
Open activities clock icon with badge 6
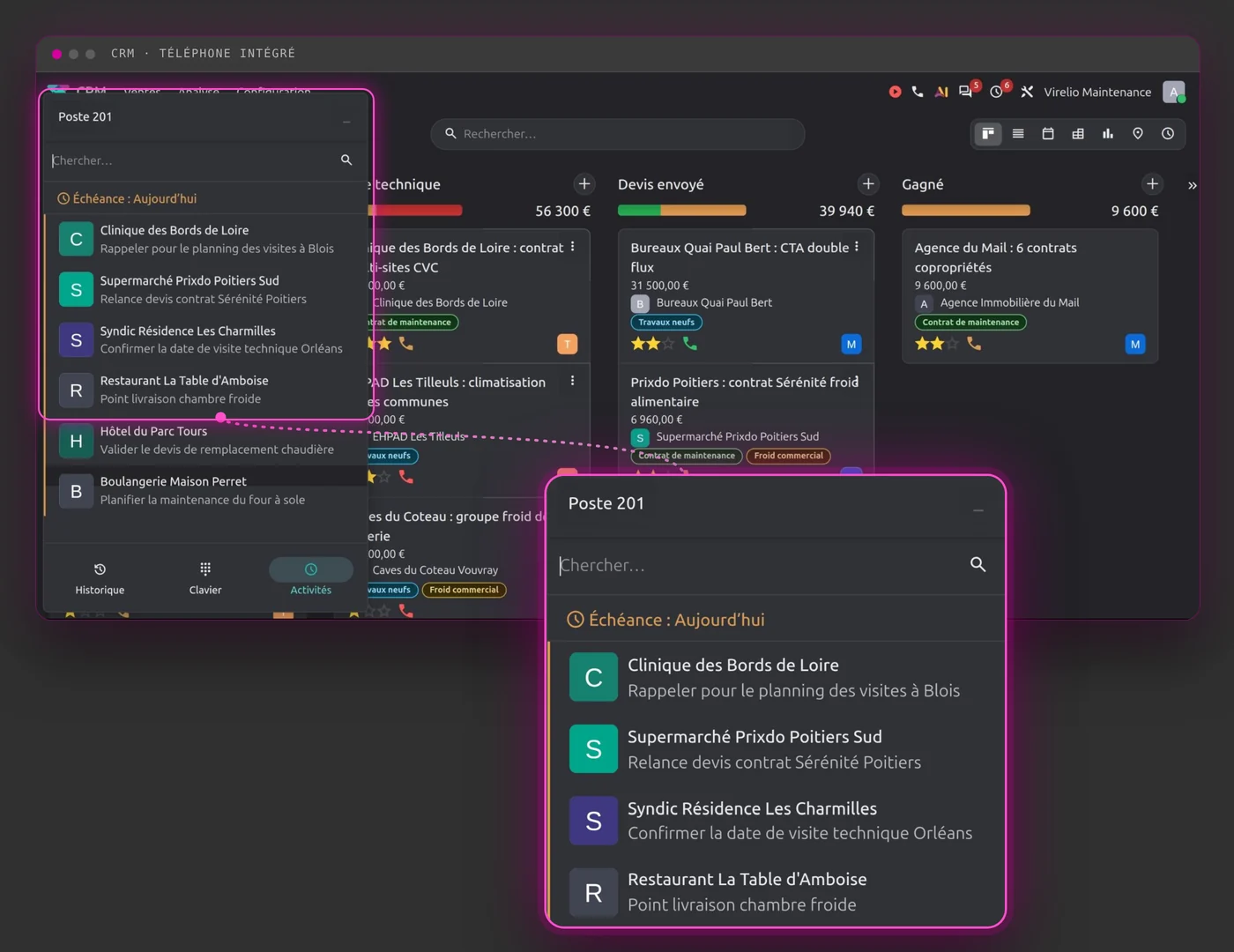click(x=998, y=91)
